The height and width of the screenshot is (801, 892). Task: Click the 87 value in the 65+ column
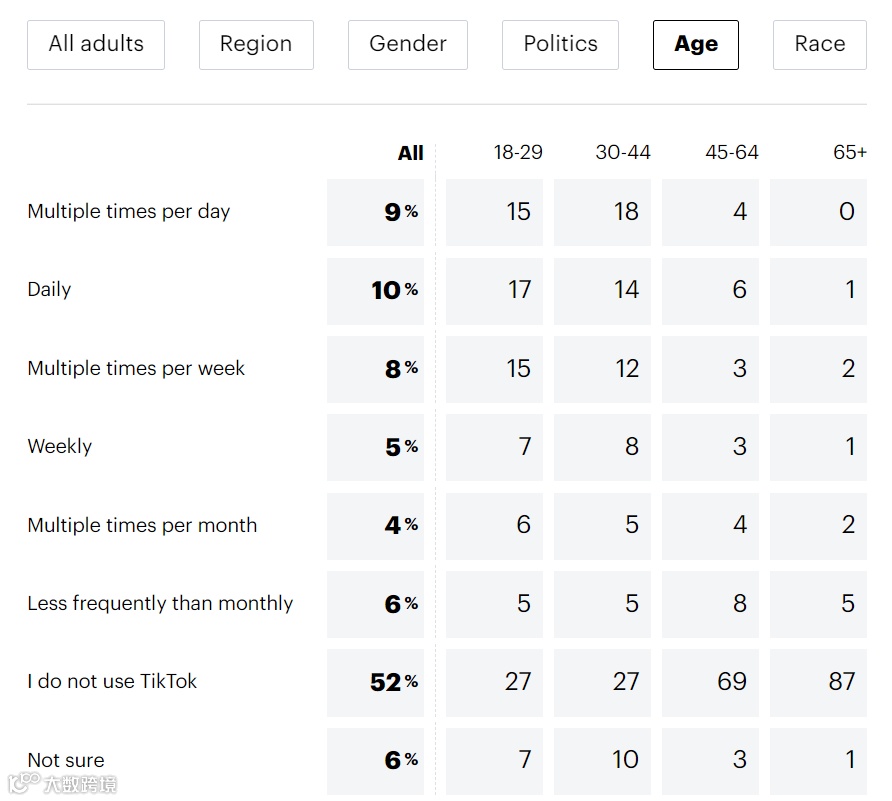(841, 682)
